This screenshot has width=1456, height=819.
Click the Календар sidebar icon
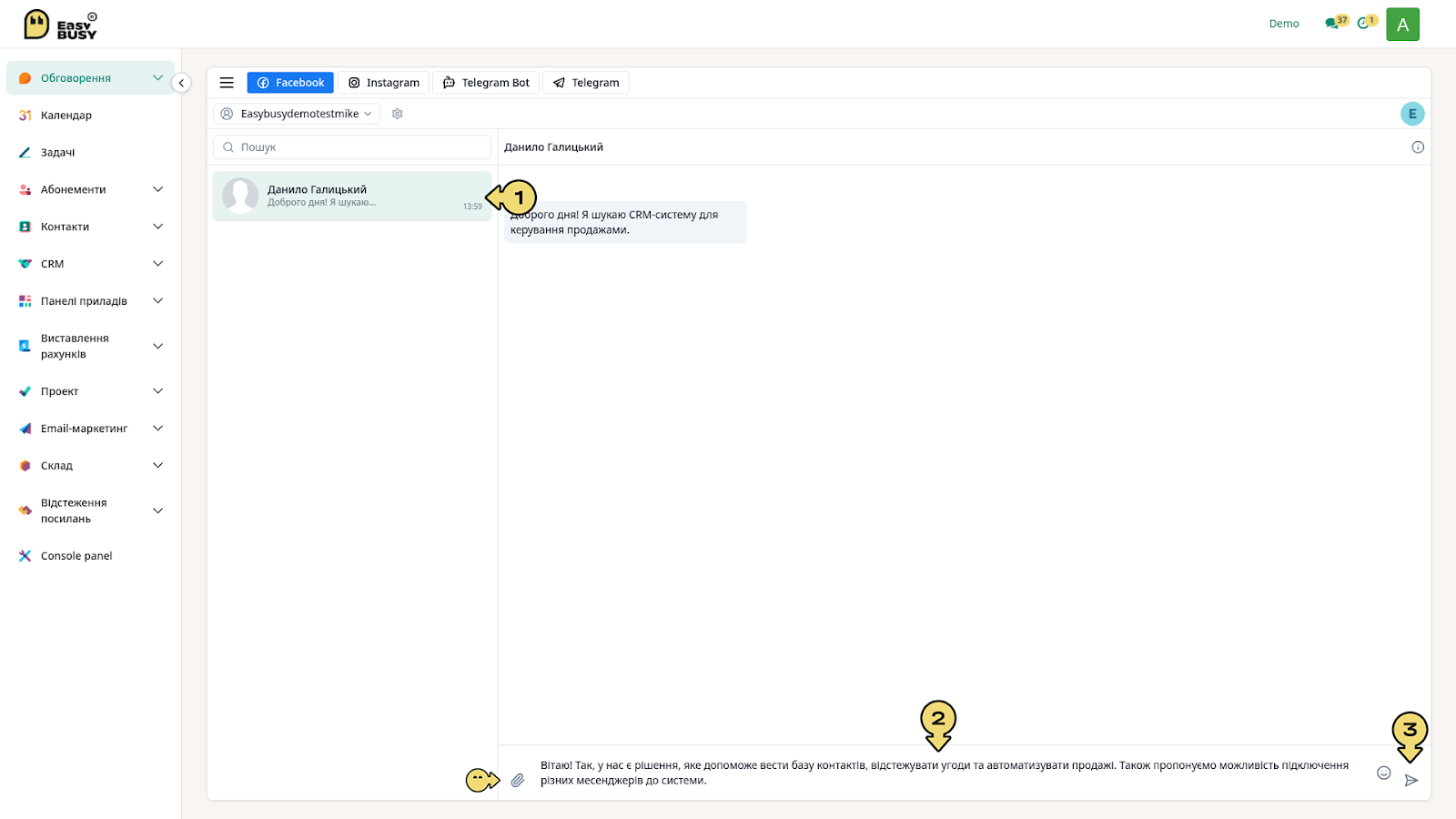click(x=25, y=116)
